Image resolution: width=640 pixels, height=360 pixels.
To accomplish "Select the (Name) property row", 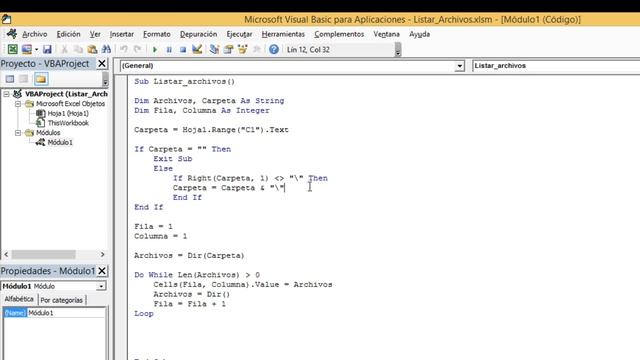I will coord(15,313).
